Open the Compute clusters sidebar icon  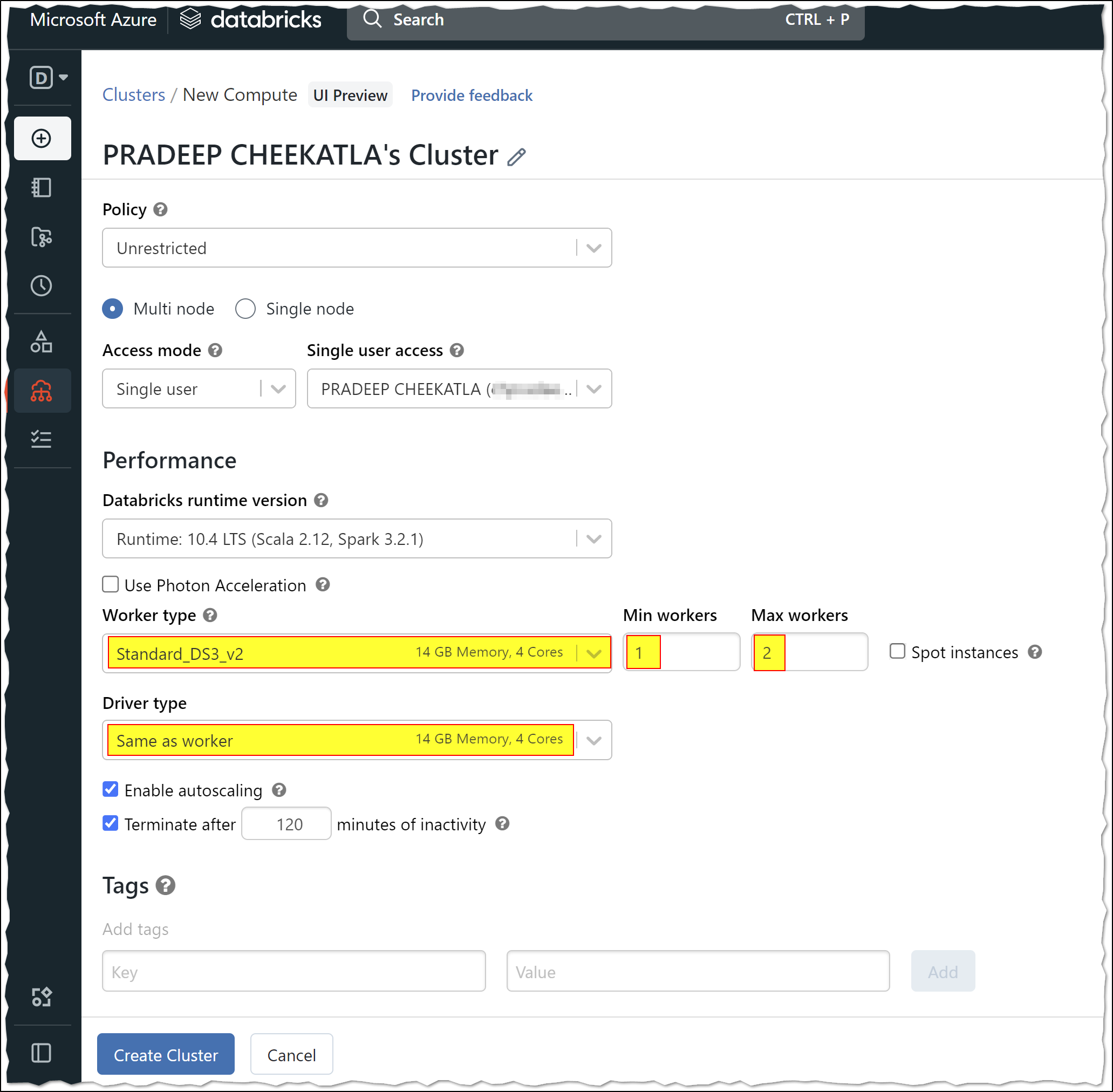click(x=42, y=391)
